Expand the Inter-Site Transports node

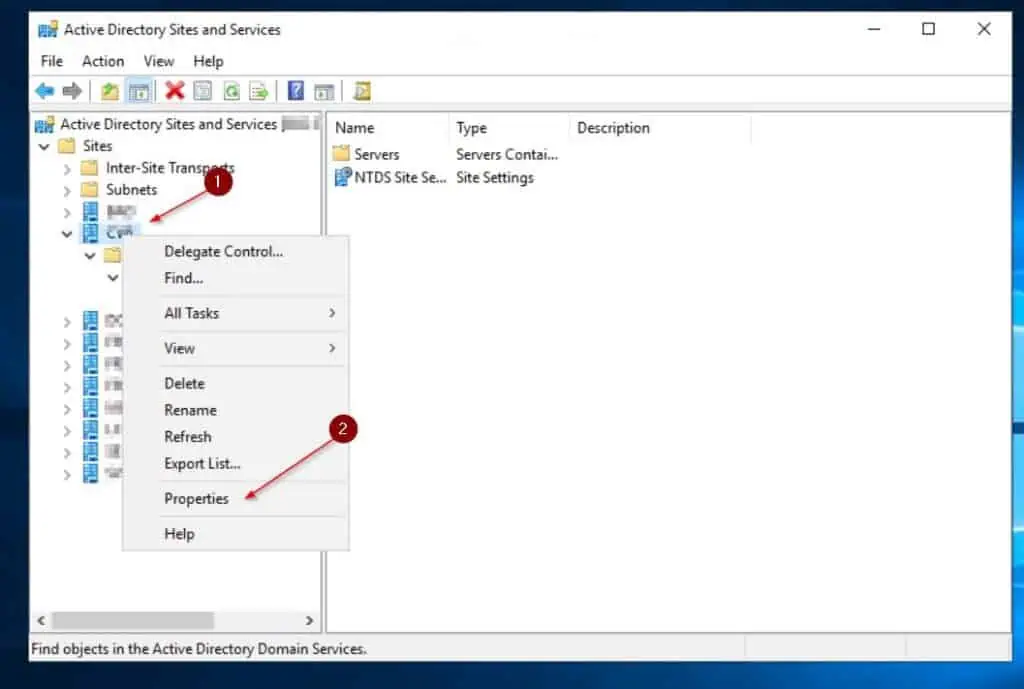click(67, 168)
